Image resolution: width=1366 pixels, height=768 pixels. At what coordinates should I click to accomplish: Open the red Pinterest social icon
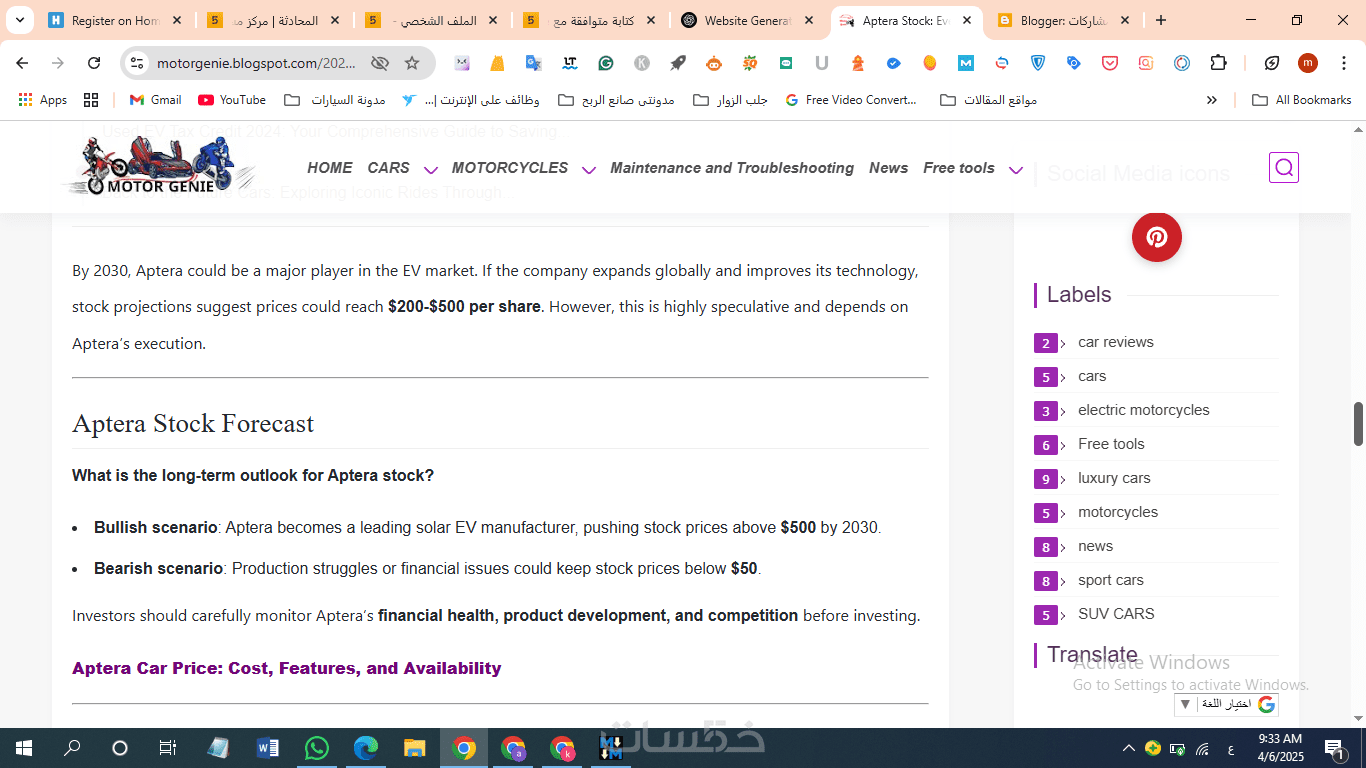point(1157,237)
